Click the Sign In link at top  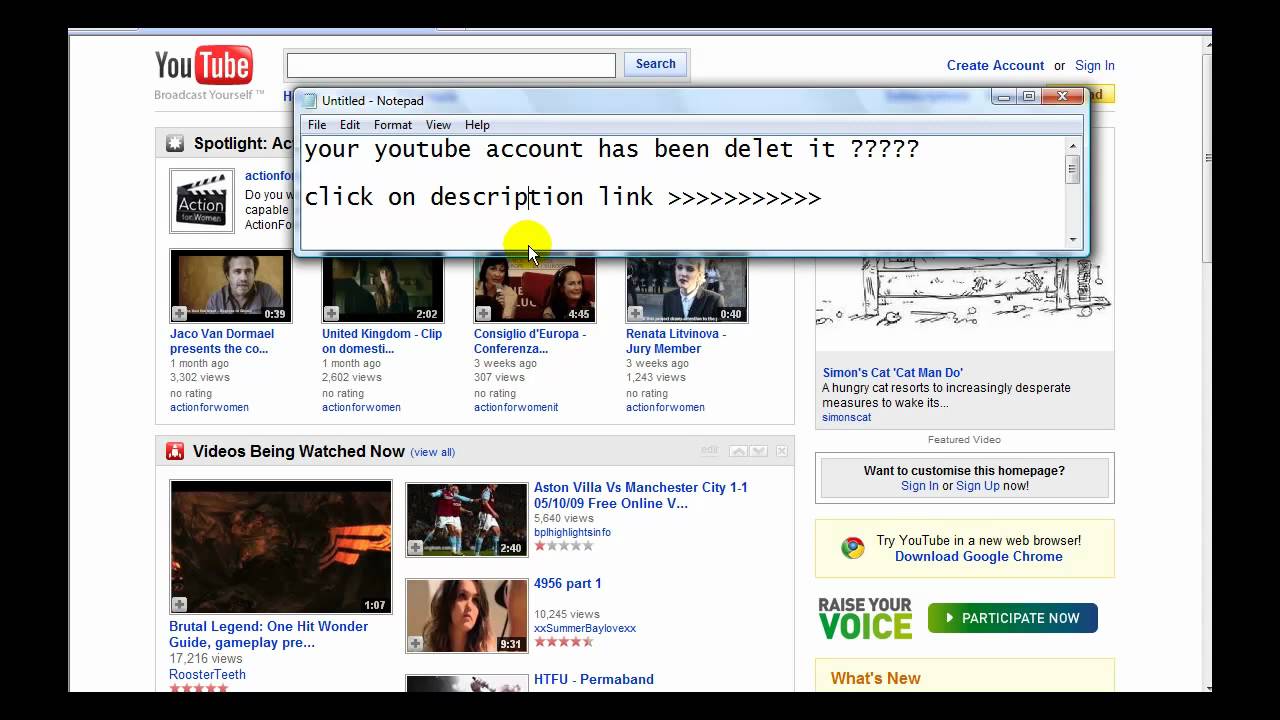pos(1095,65)
